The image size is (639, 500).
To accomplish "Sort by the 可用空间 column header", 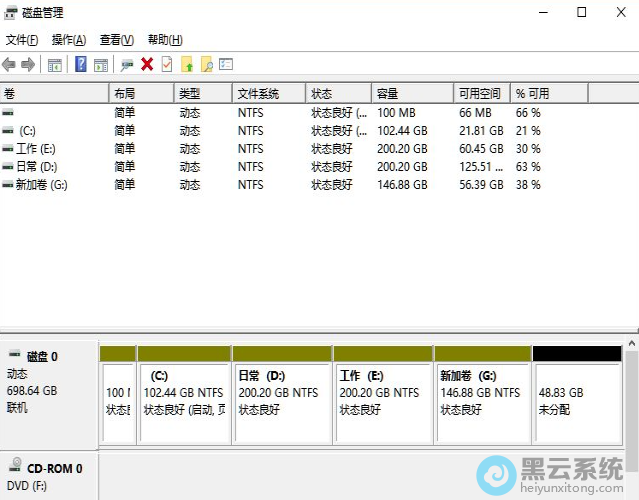I will 479,93.
